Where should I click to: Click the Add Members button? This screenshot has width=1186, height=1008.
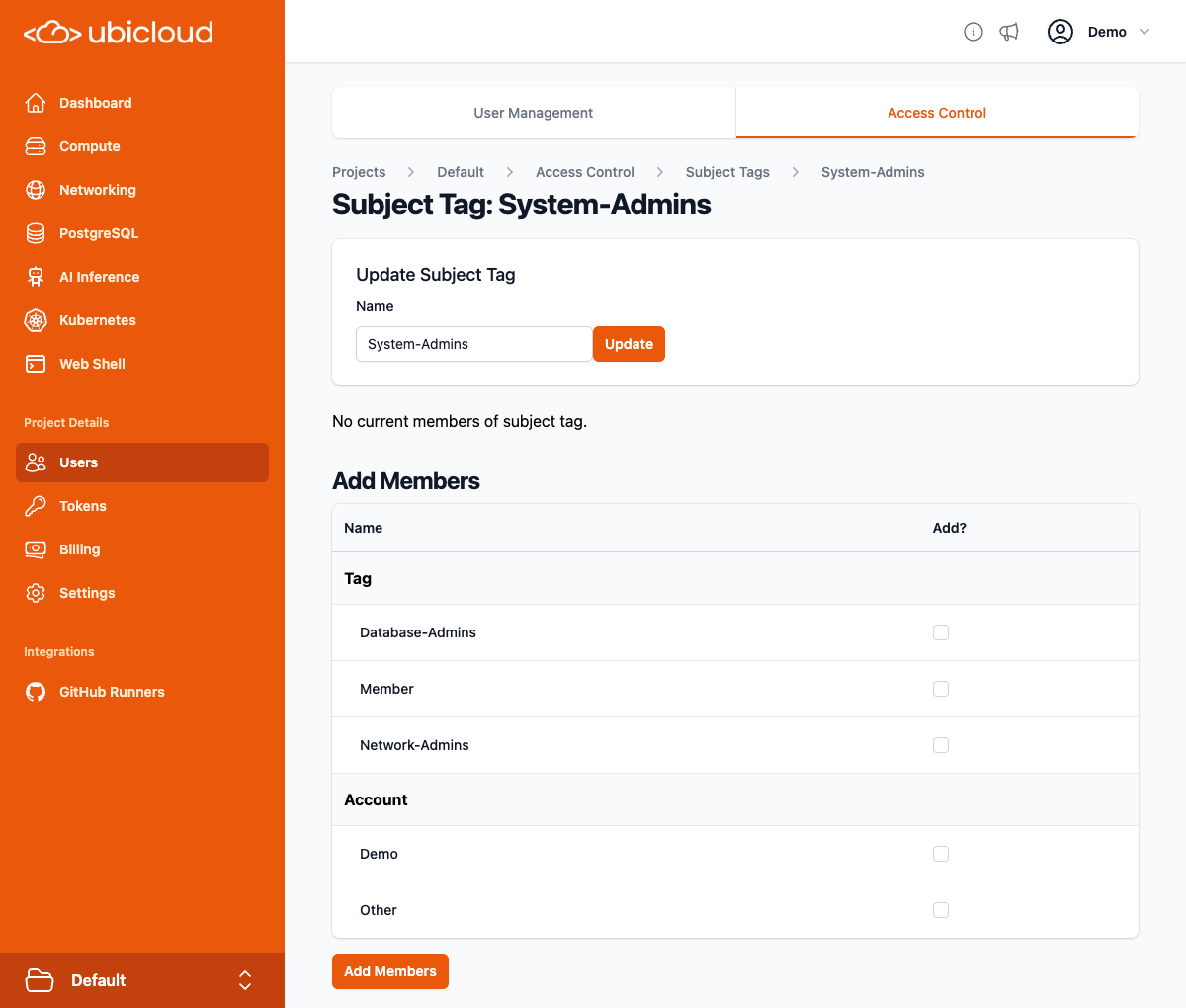click(x=390, y=971)
